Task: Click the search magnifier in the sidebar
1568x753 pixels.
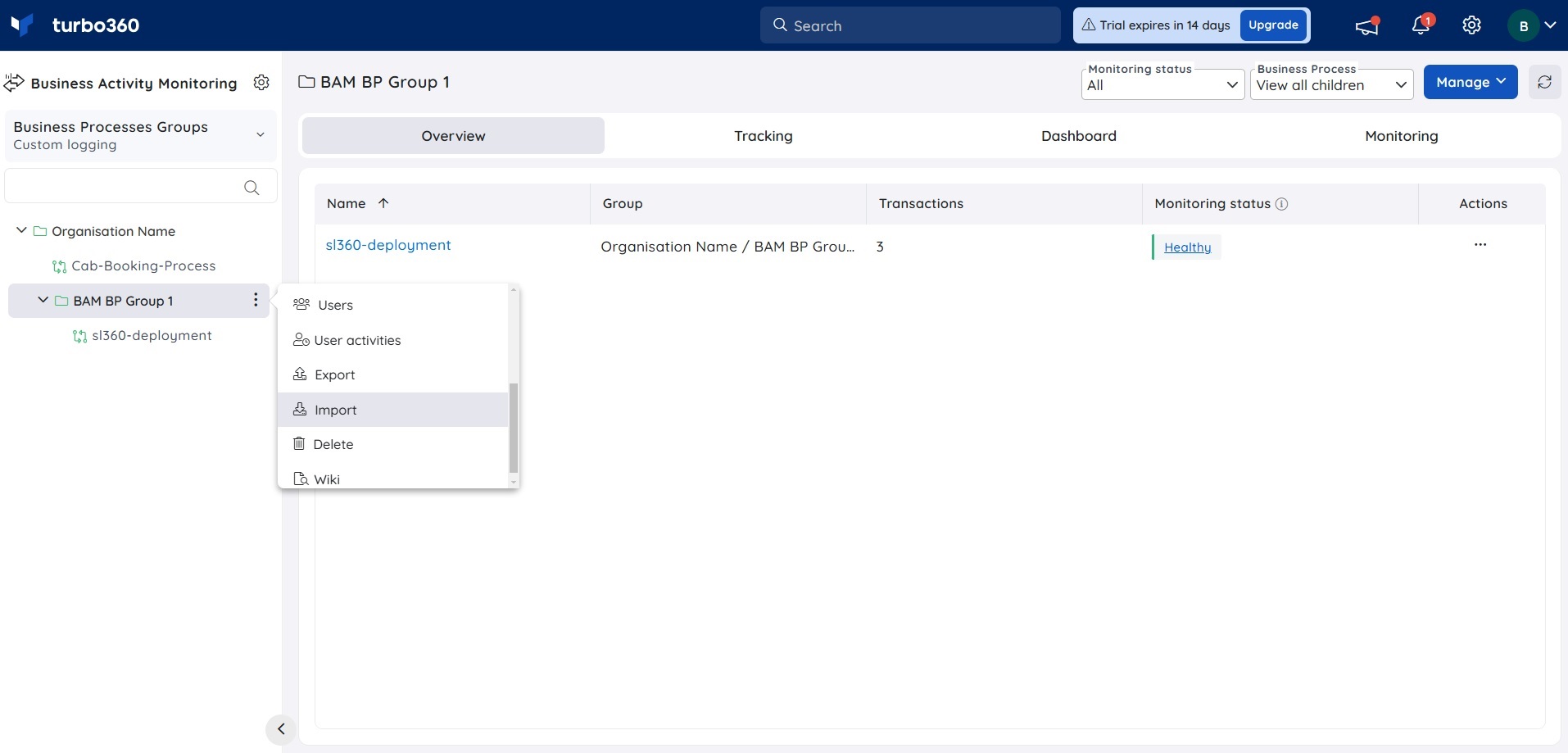Action: click(x=252, y=188)
